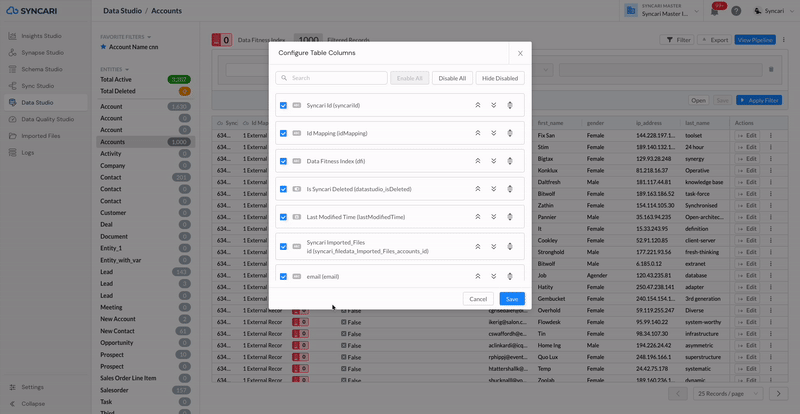
Task: Click the trash icon in the filter row
Action: point(771,69)
